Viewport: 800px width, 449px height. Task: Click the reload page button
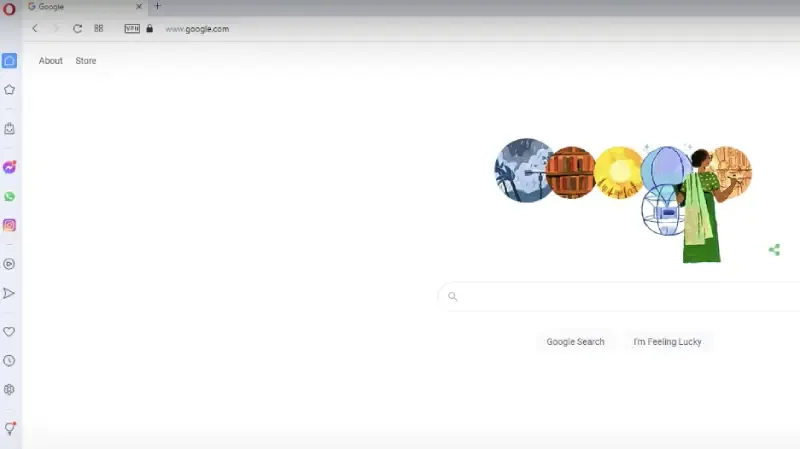[78, 29]
